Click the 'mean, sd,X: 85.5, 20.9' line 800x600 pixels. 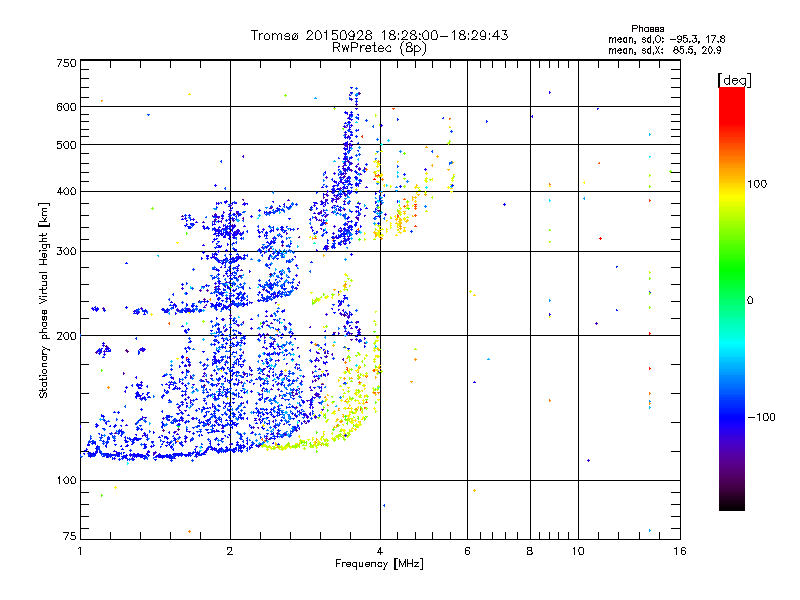coord(664,50)
